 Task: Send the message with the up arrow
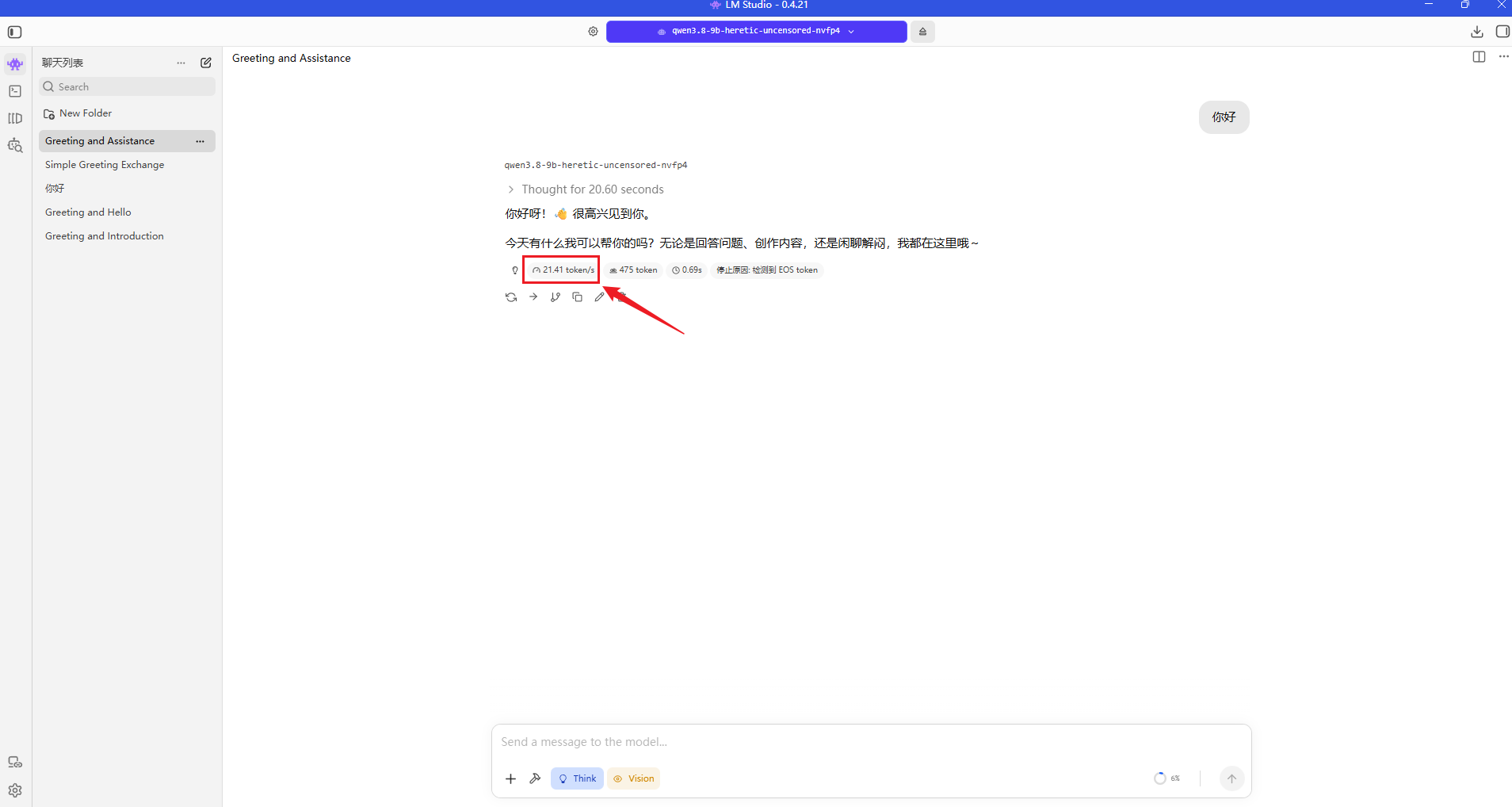1231,778
